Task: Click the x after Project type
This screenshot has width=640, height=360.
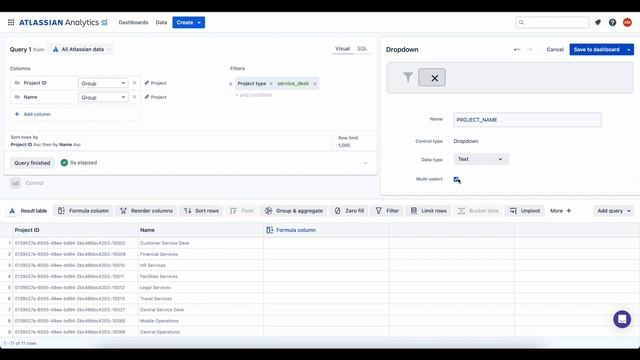Action: coord(271,84)
